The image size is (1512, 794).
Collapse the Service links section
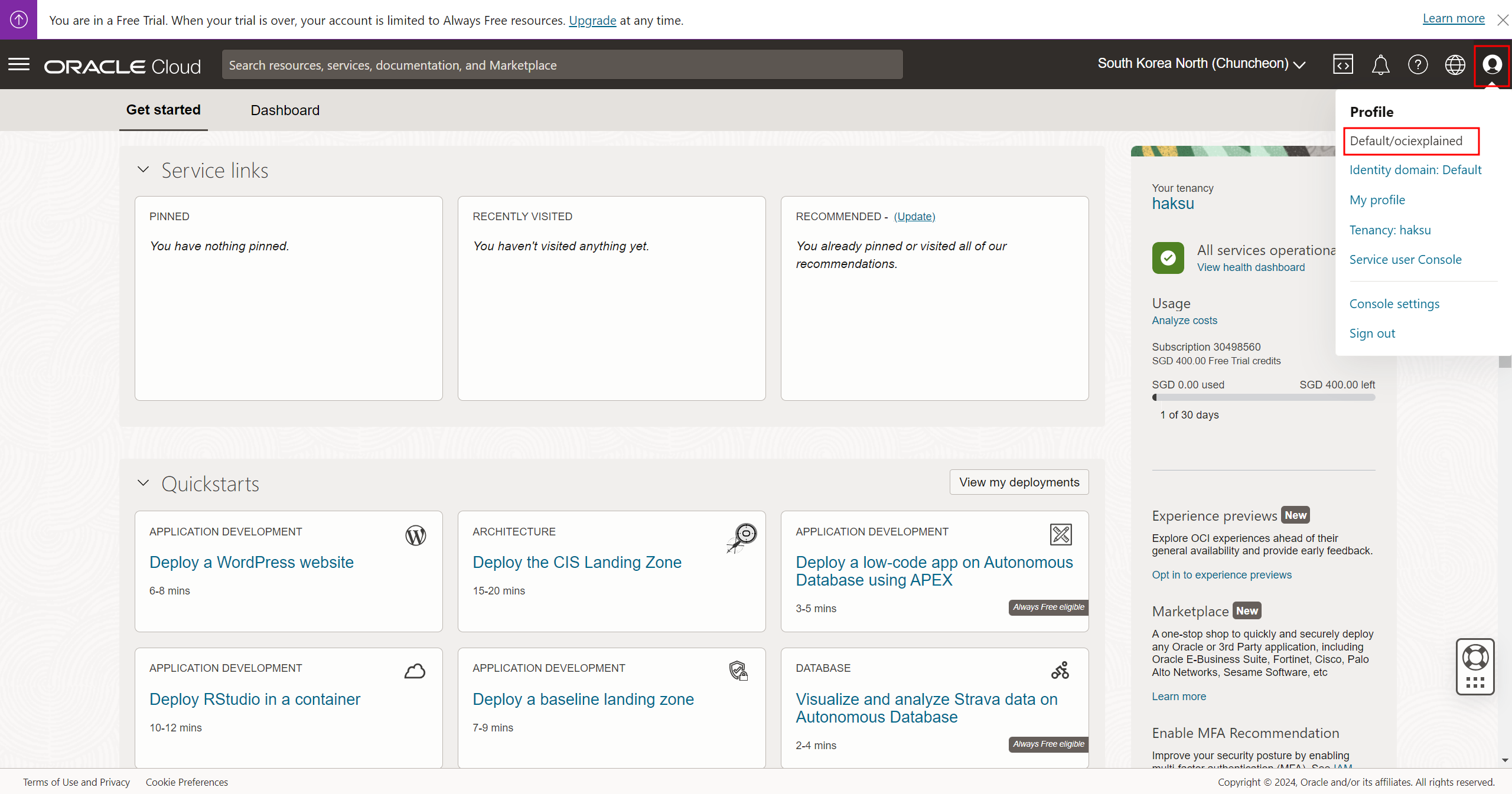click(143, 170)
